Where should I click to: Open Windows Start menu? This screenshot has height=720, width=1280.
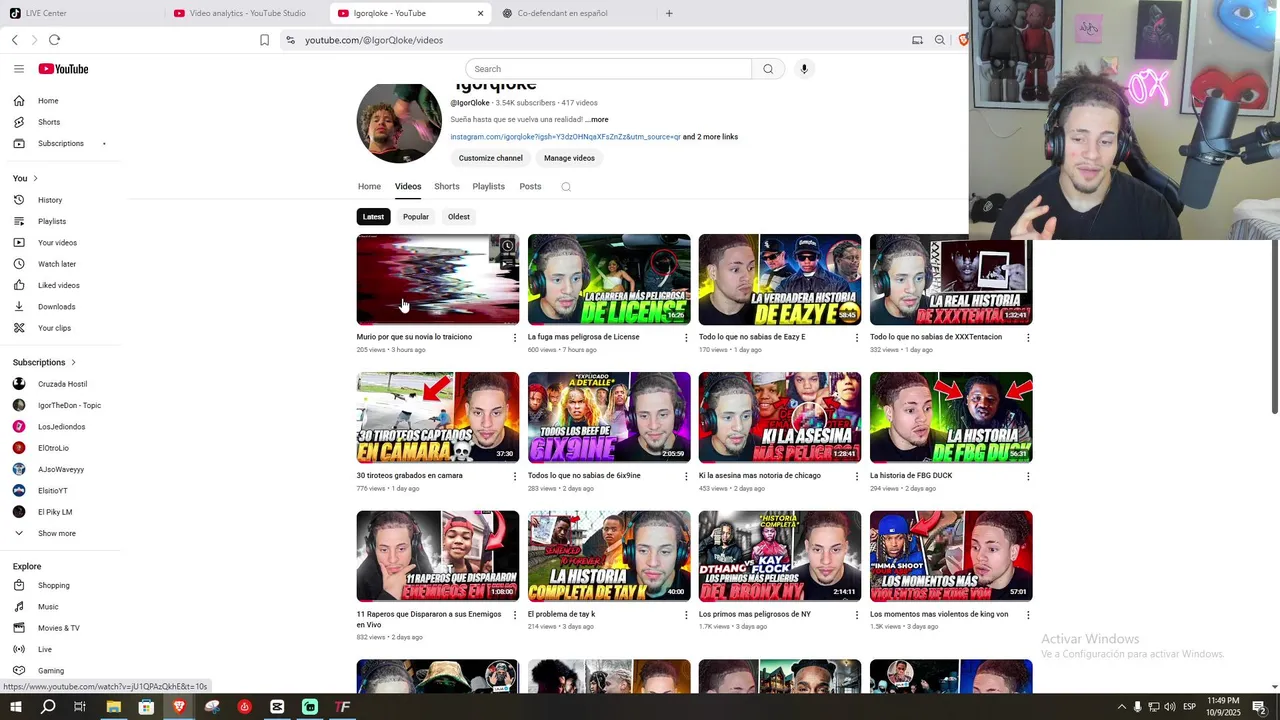(x=15, y=707)
